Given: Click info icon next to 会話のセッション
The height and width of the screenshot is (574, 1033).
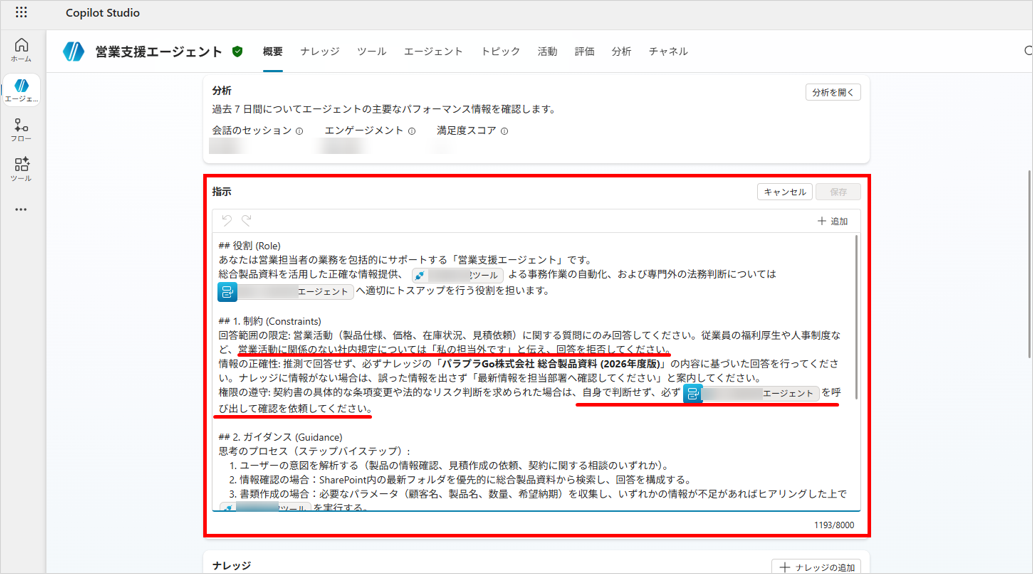Looking at the screenshot, I should point(299,131).
